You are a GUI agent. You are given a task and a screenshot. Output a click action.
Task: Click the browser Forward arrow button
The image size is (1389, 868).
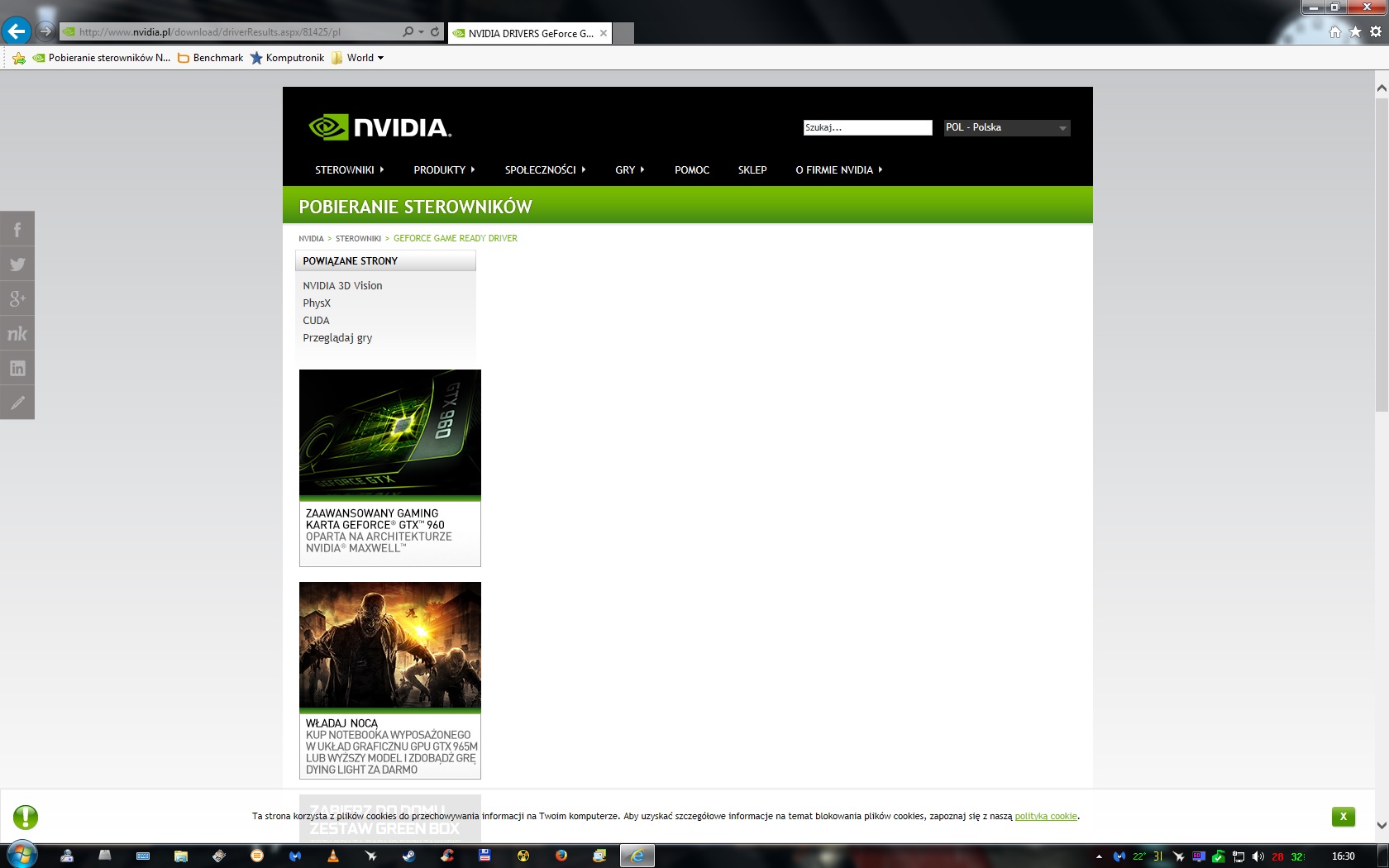pyautogui.click(x=45, y=31)
